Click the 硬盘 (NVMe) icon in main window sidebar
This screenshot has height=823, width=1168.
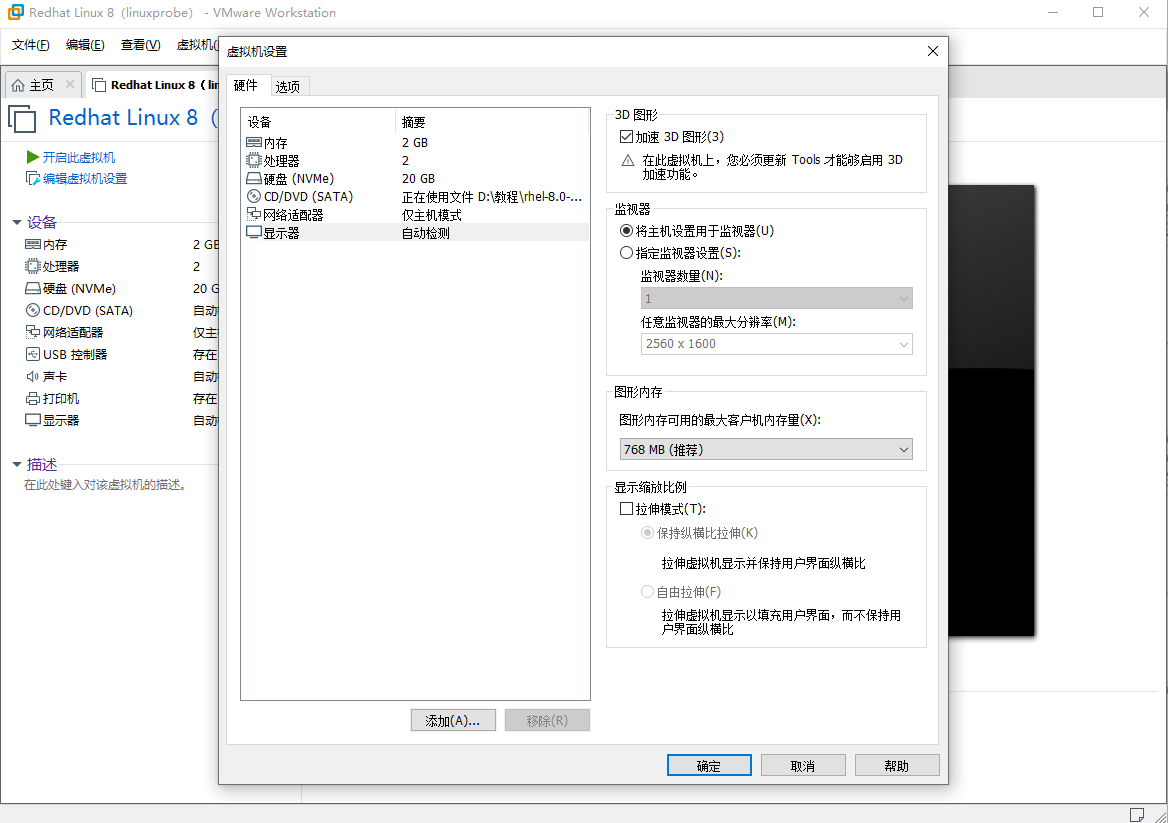(33, 288)
